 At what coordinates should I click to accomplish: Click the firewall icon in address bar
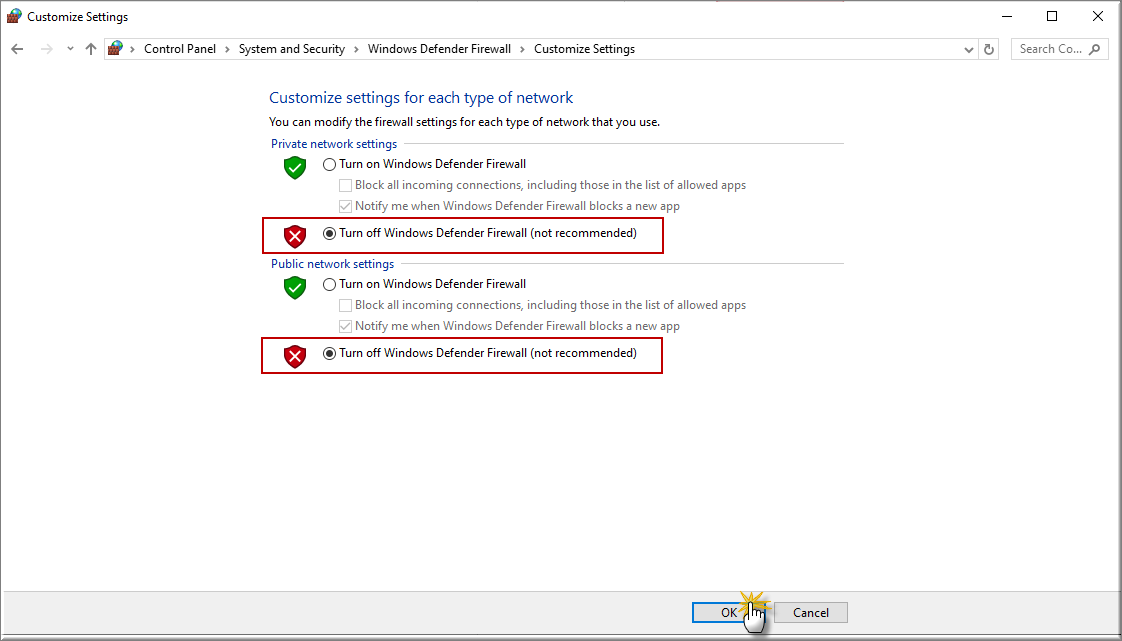tap(115, 49)
